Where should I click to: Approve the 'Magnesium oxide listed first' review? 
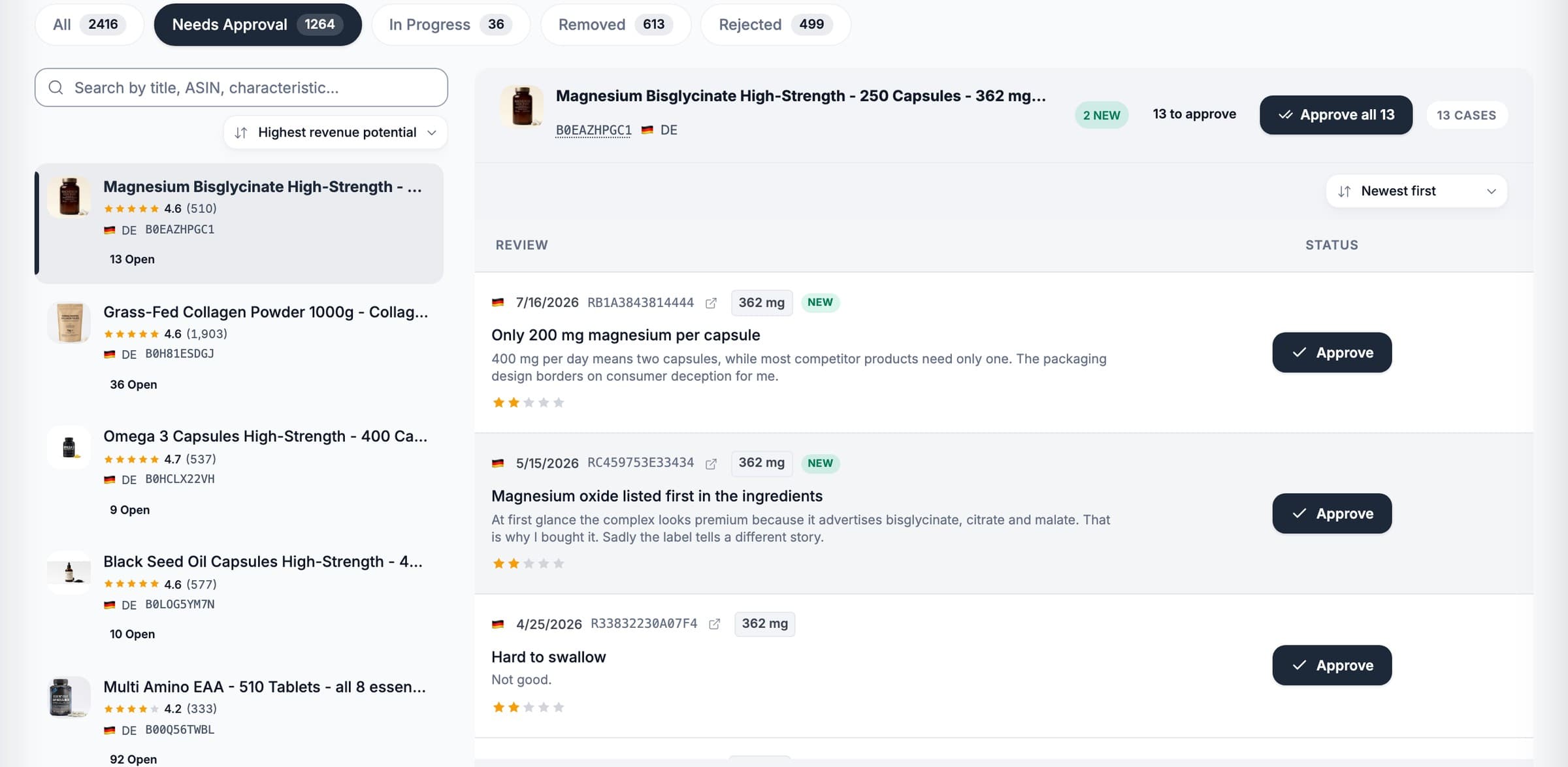(1332, 514)
